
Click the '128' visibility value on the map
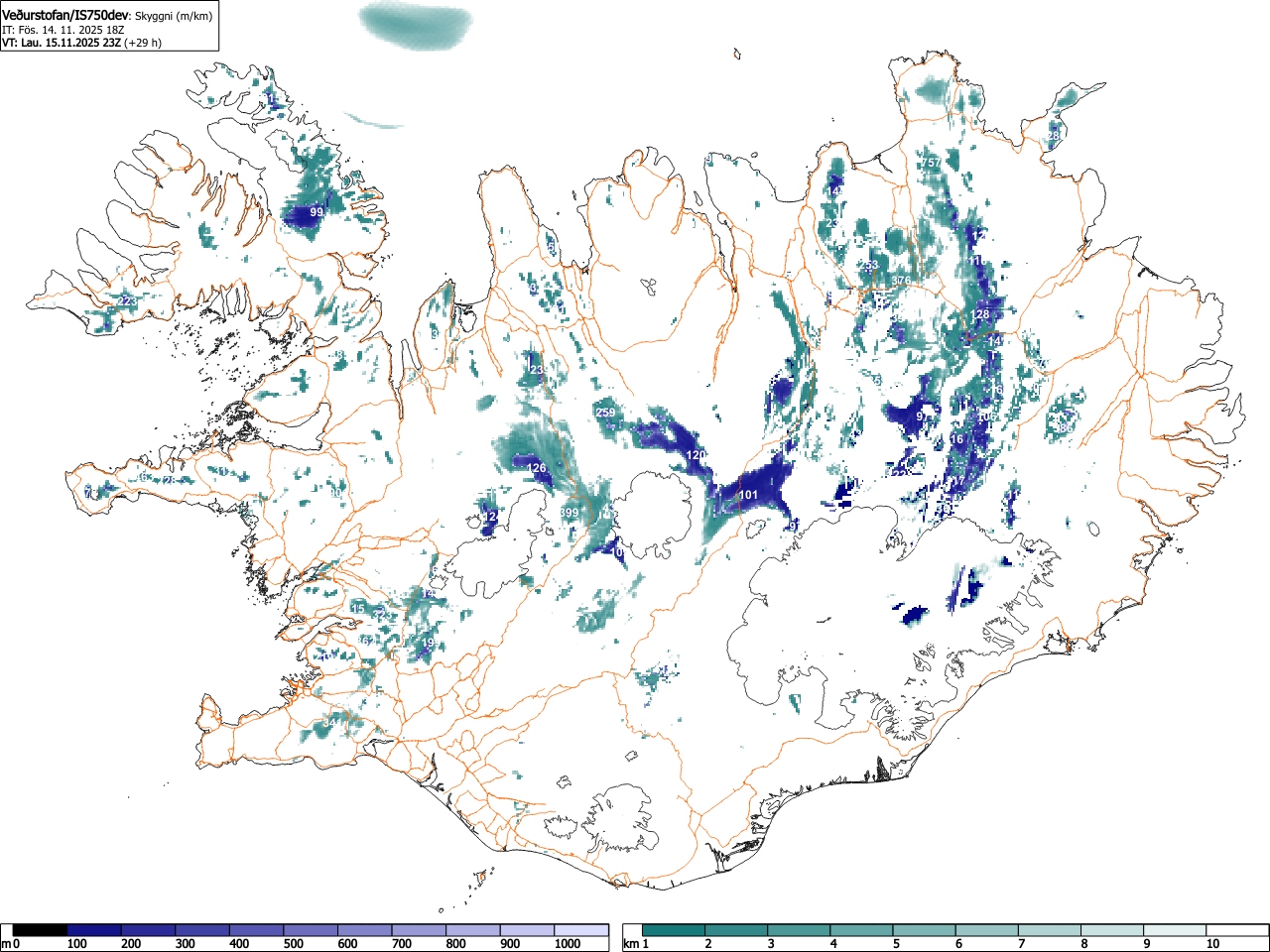coord(981,314)
